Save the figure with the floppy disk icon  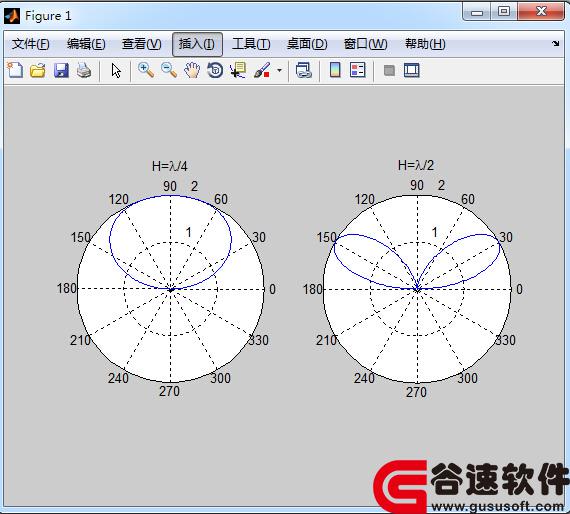pyautogui.click(x=61, y=70)
